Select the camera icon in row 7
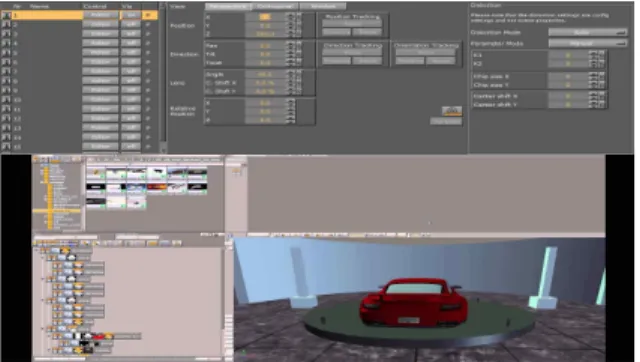The image size is (640, 362). [6, 72]
